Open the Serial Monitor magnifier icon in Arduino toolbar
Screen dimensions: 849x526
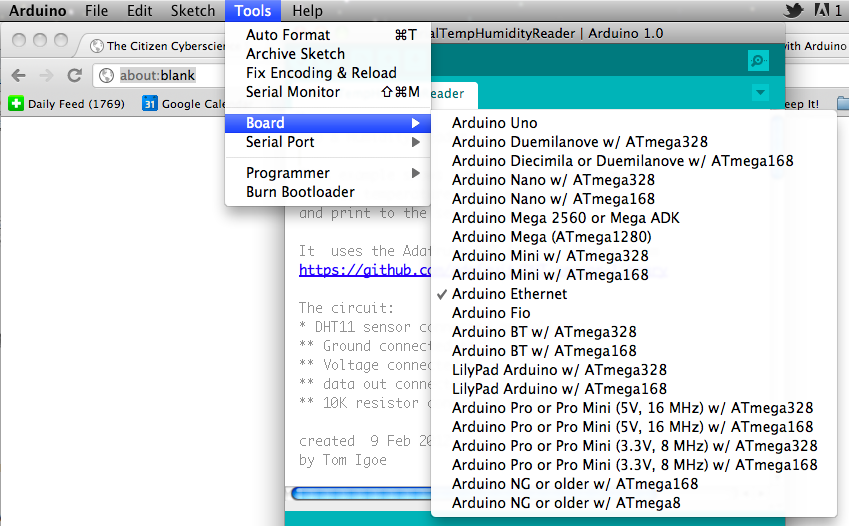(758, 61)
